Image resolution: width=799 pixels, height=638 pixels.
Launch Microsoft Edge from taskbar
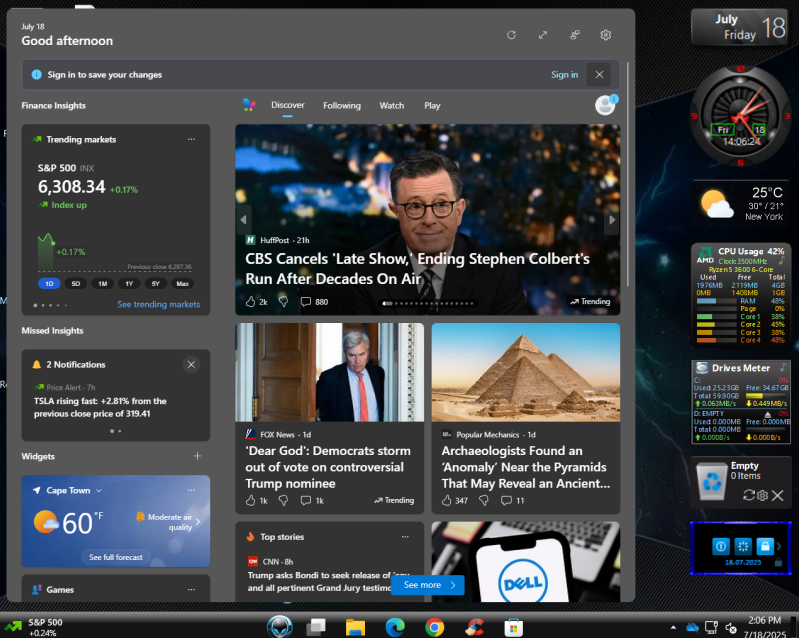pos(395,627)
